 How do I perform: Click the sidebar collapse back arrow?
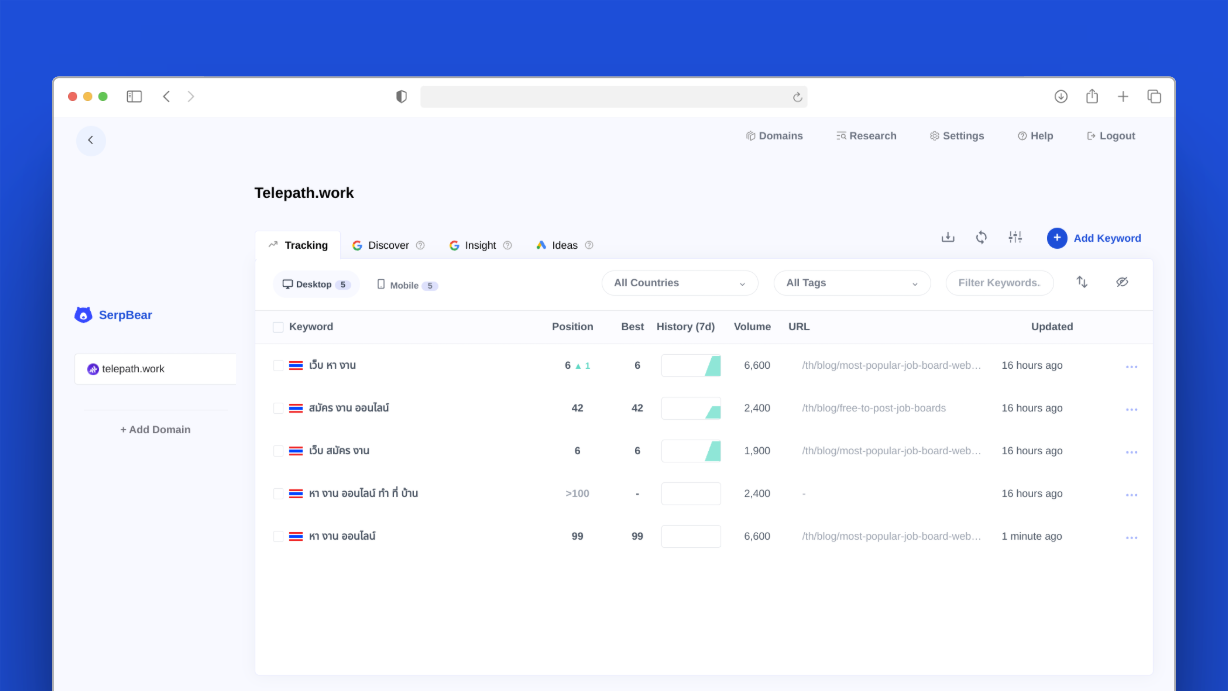click(x=90, y=140)
